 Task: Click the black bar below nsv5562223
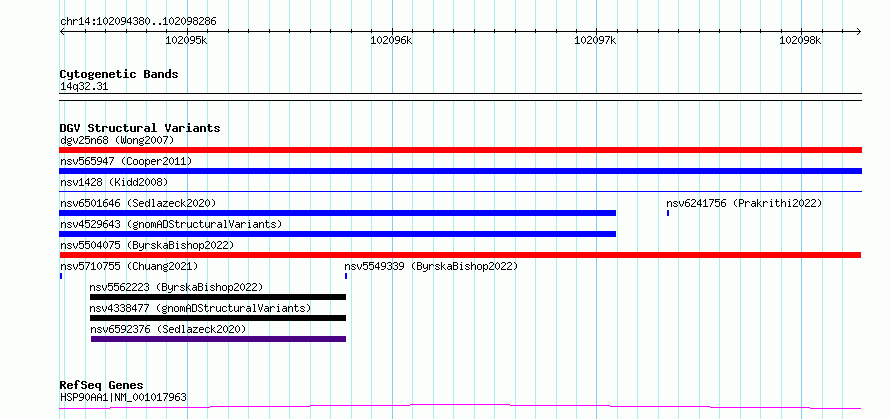(217, 297)
